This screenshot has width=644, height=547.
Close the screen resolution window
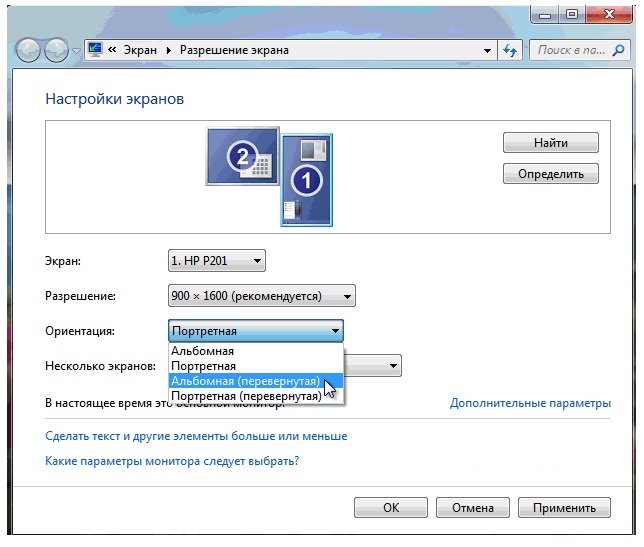(610, 15)
